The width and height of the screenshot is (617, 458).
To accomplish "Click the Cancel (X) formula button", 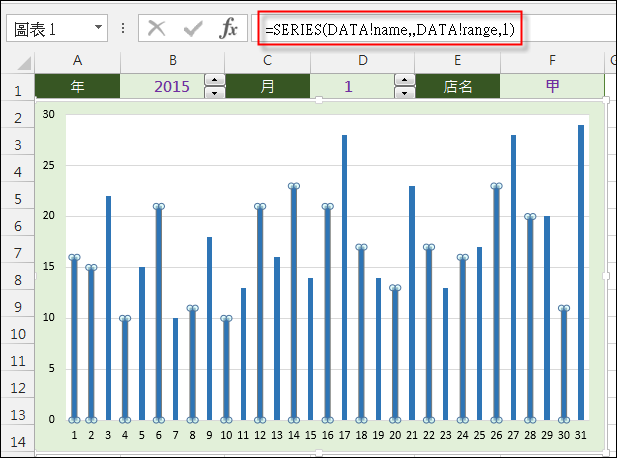I will (x=157, y=29).
